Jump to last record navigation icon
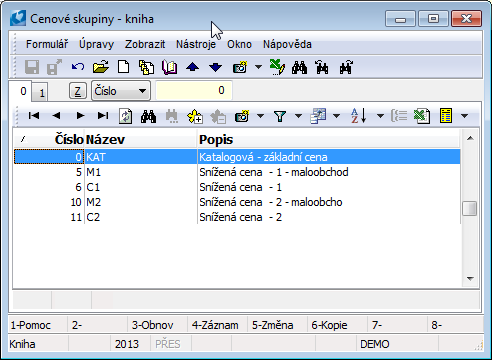The image size is (492, 360). click(x=103, y=116)
